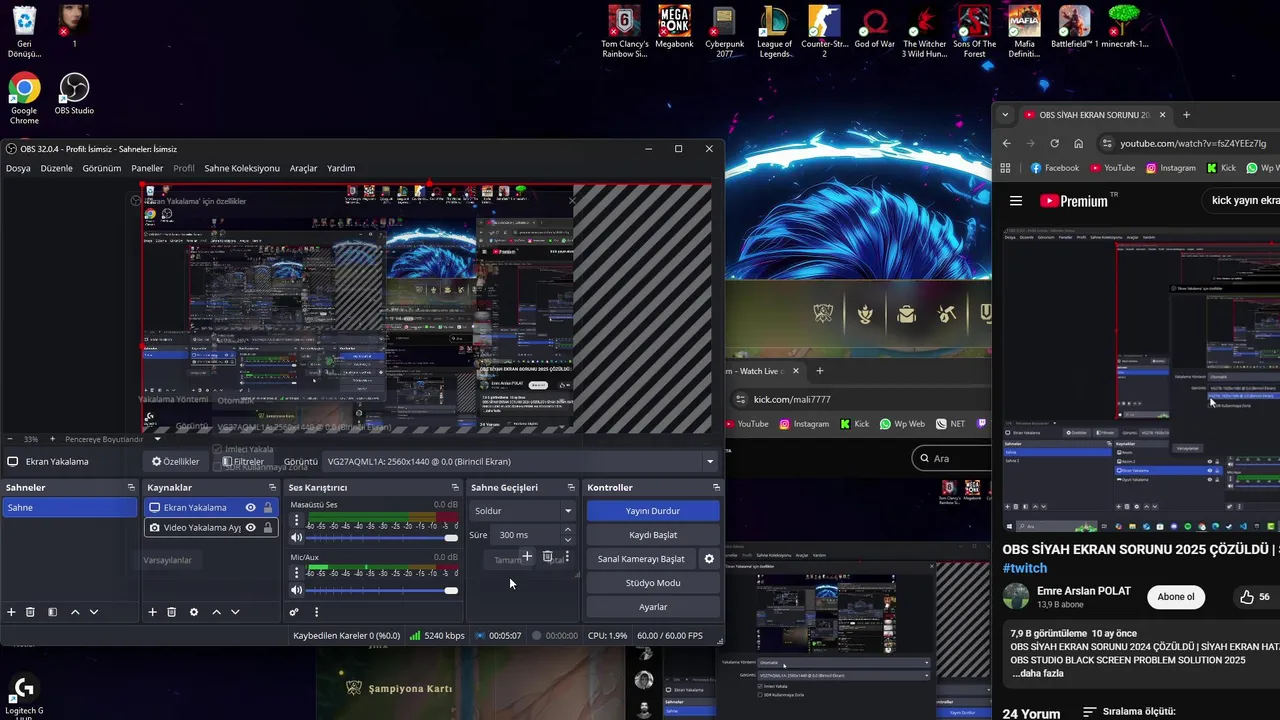Open virtual camera settings gear icon
The image size is (1280, 720).
[709, 559]
